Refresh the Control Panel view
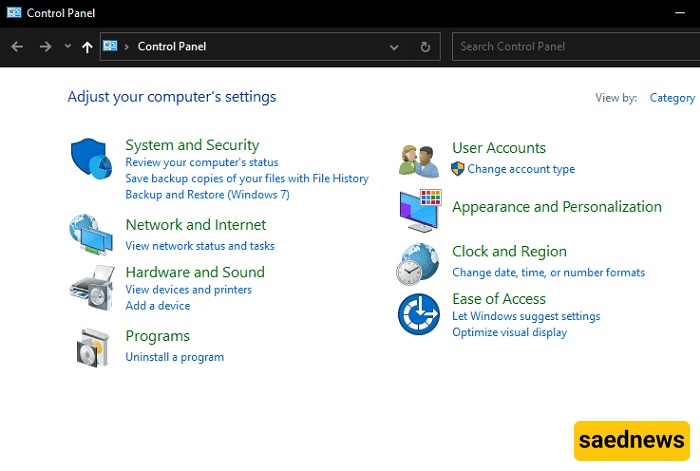 (425, 47)
